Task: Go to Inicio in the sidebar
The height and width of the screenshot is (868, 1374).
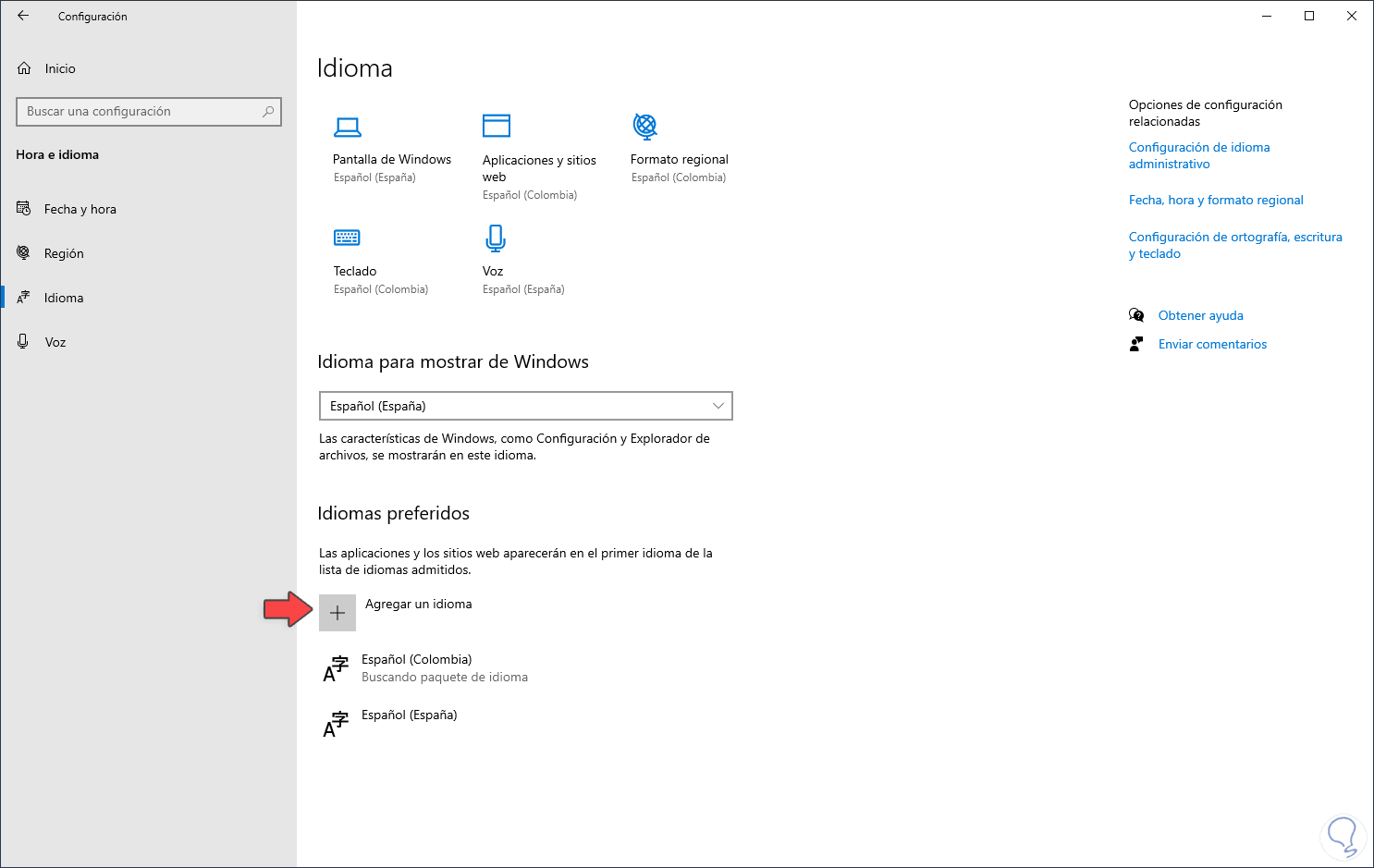Action: coord(60,68)
